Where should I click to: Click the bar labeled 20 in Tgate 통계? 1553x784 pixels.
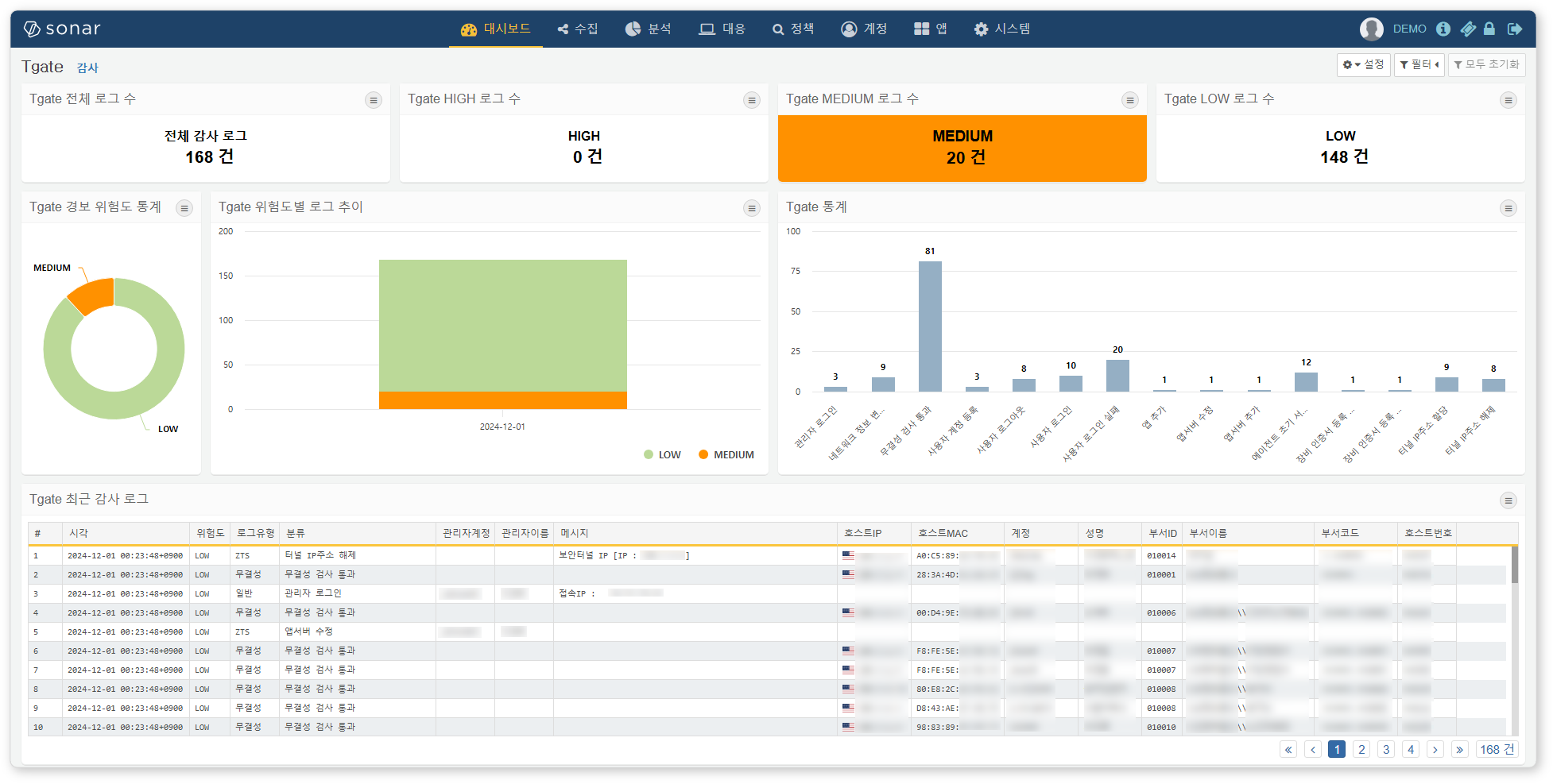pos(1117,376)
